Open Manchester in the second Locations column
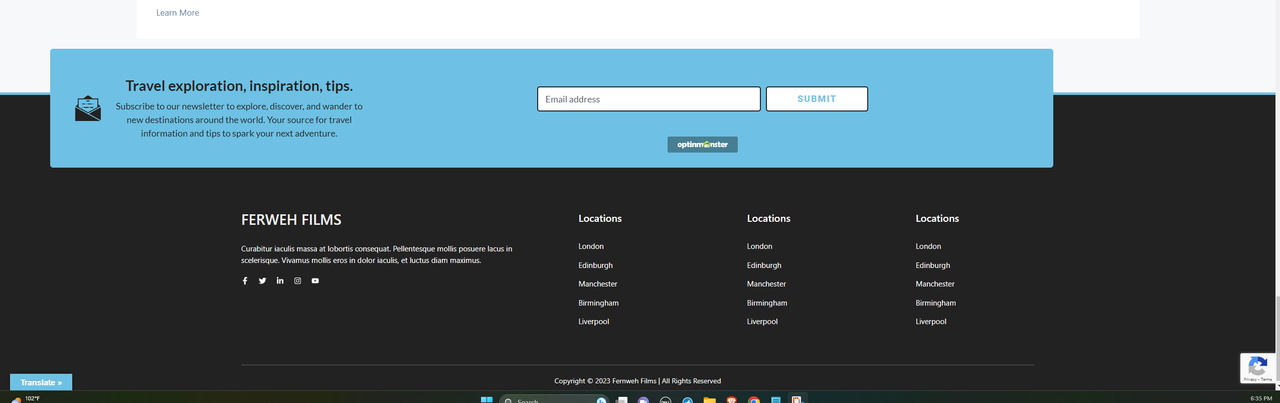Screen dimensions: 1280x403 (767, 284)
